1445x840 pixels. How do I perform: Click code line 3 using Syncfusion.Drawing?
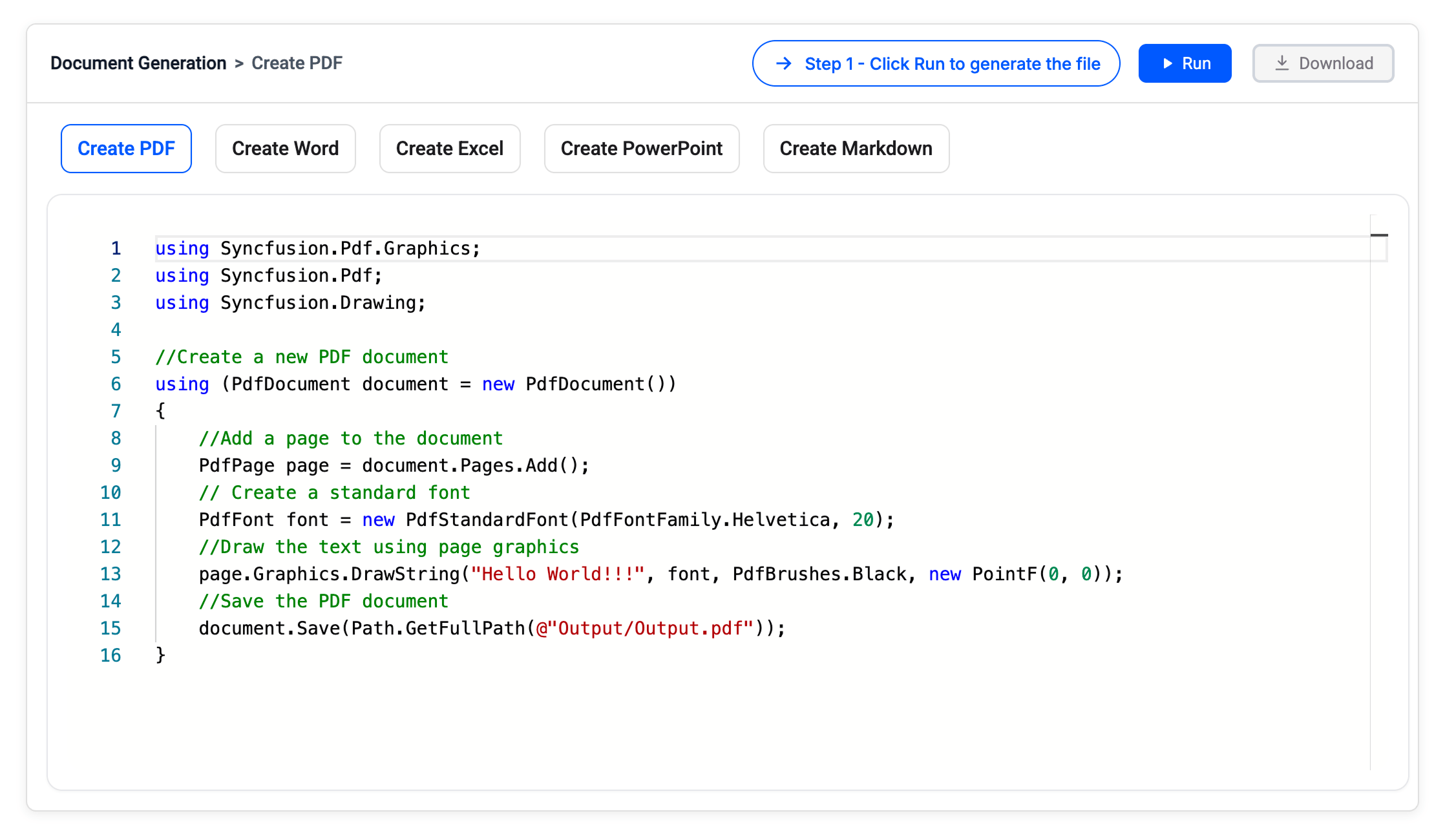[x=291, y=303]
